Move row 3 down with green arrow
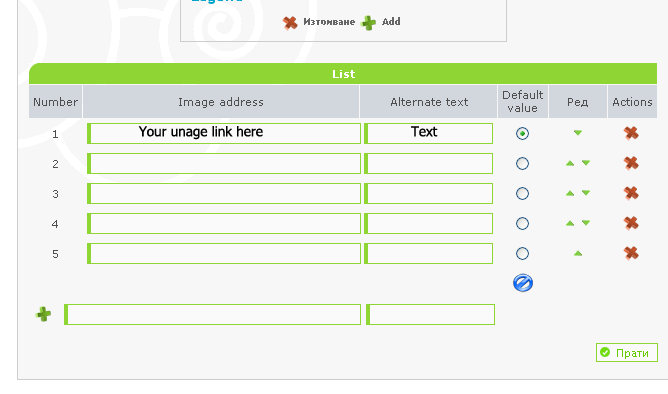668x394 pixels. pos(586,193)
